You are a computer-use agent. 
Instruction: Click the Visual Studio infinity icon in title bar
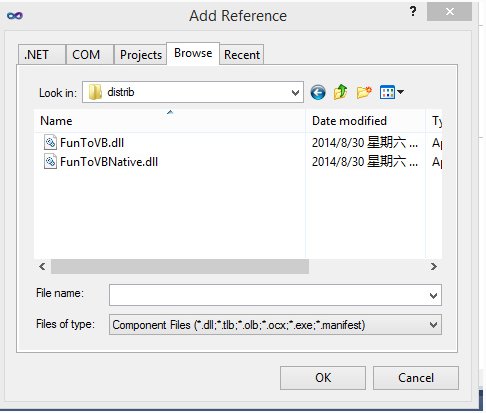click(x=15, y=16)
